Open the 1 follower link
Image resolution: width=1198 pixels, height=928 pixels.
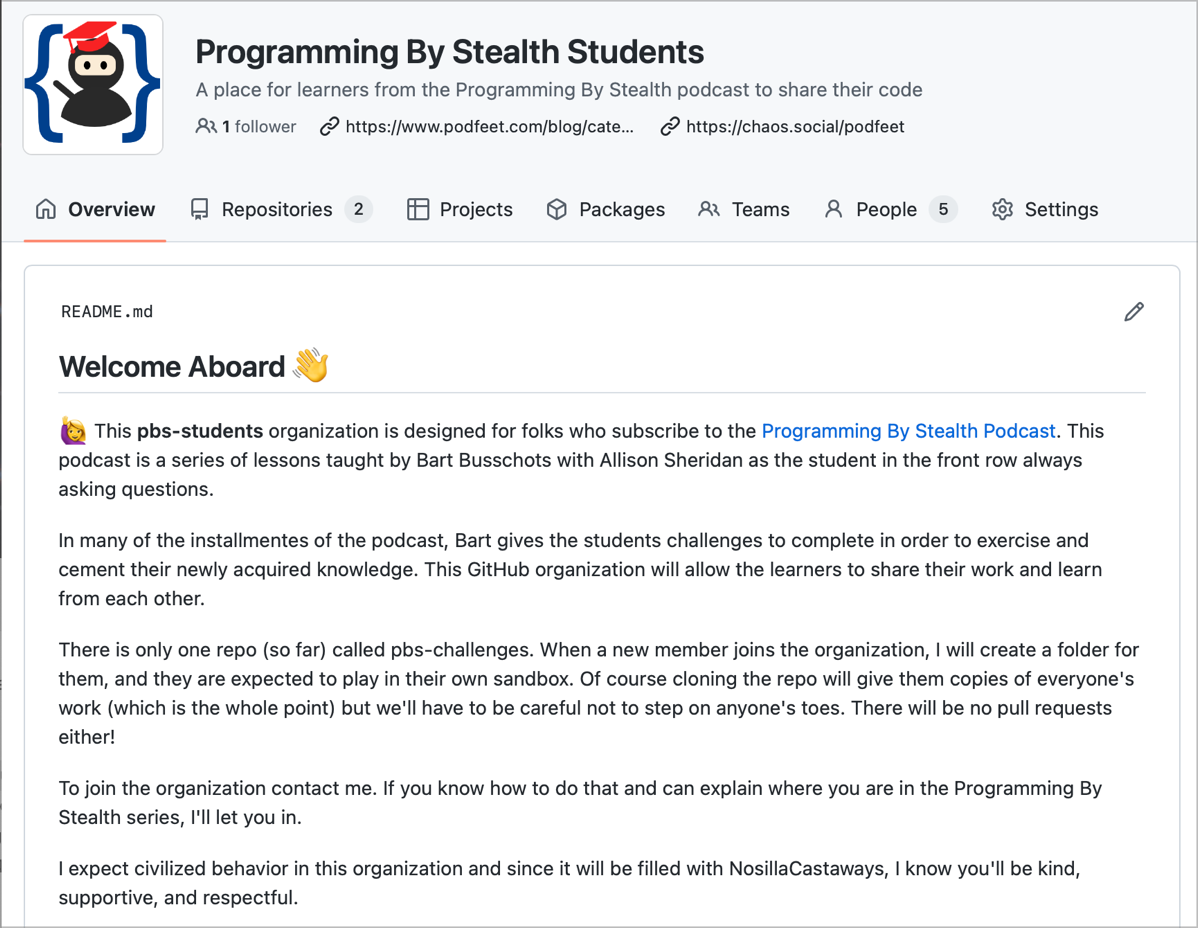[246, 126]
